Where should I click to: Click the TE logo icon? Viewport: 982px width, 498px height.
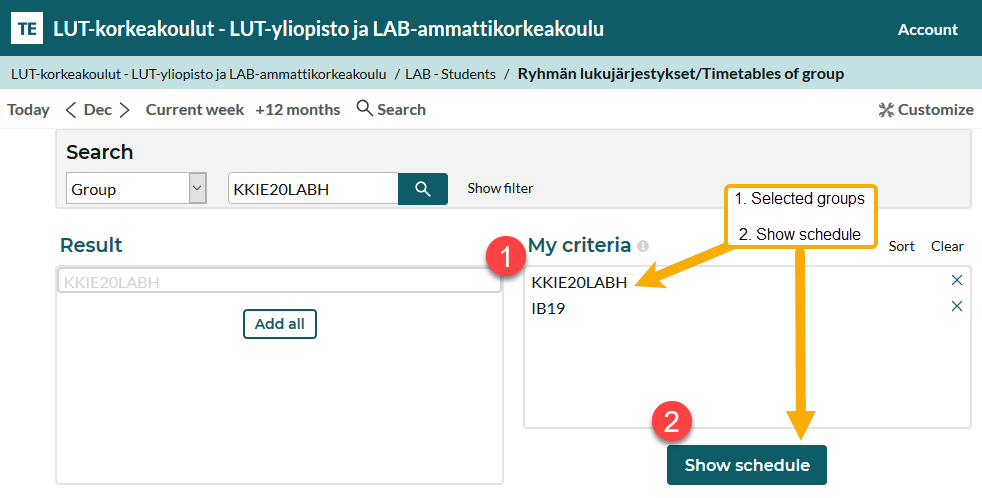27,29
